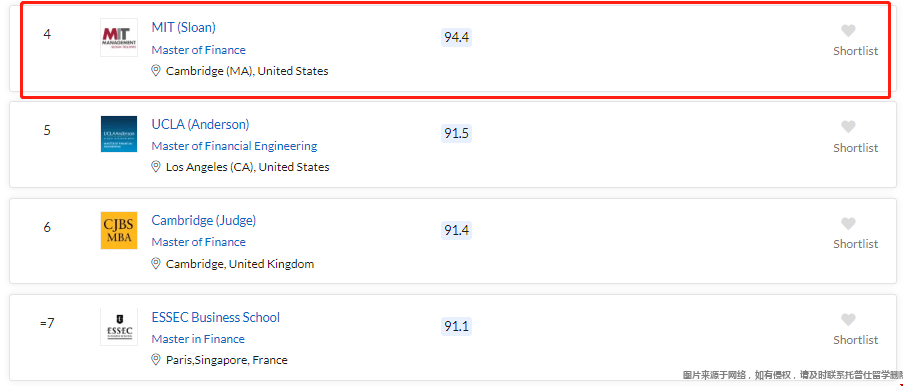The height and width of the screenshot is (386, 903).
Task: Open the UCLA Anderson logo thumbnail
Action: 119,134
